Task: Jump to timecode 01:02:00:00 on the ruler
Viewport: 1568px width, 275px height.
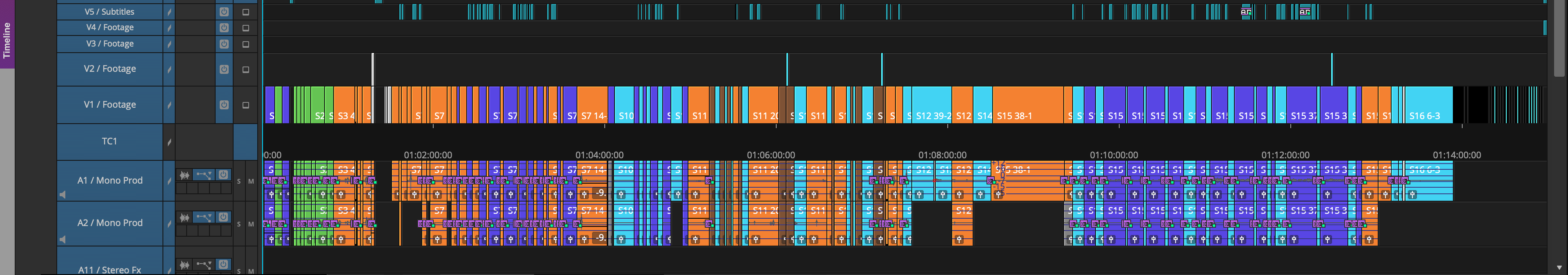Action: coord(428,155)
